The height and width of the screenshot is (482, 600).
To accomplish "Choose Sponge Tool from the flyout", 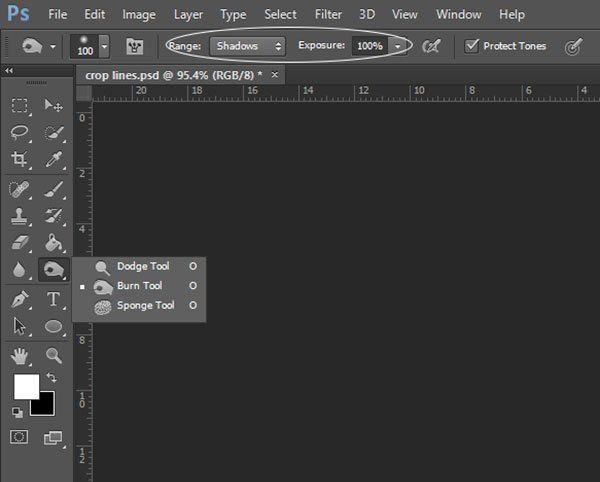I will 139,305.
